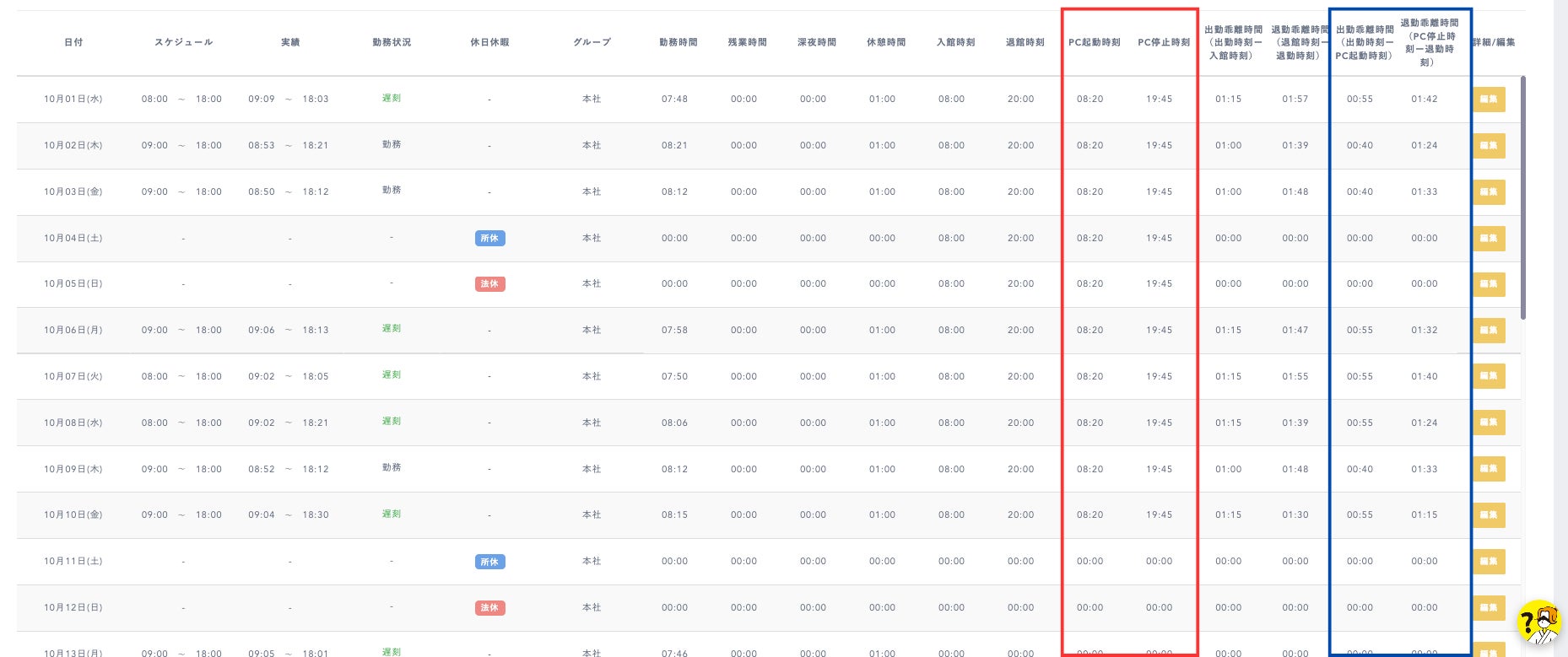Select the 01:30 divergence on 10月10日(金)
The image size is (1568, 657).
coord(1295,515)
